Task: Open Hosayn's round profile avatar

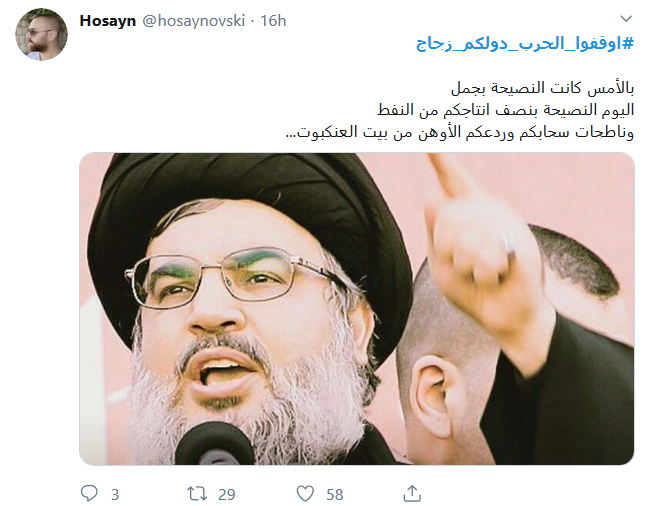Action: point(41,35)
